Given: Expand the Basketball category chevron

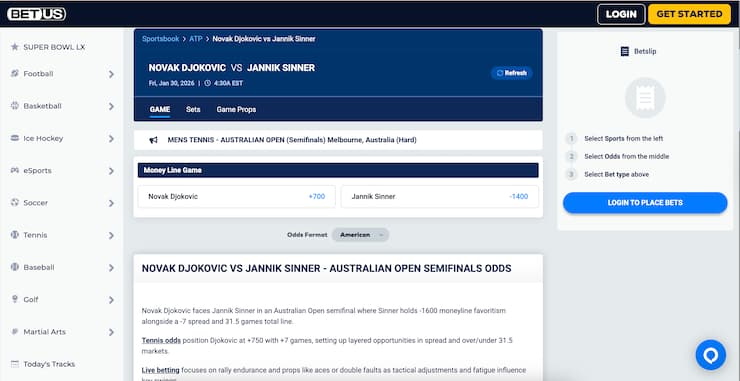Looking at the screenshot, I should click(x=111, y=106).
